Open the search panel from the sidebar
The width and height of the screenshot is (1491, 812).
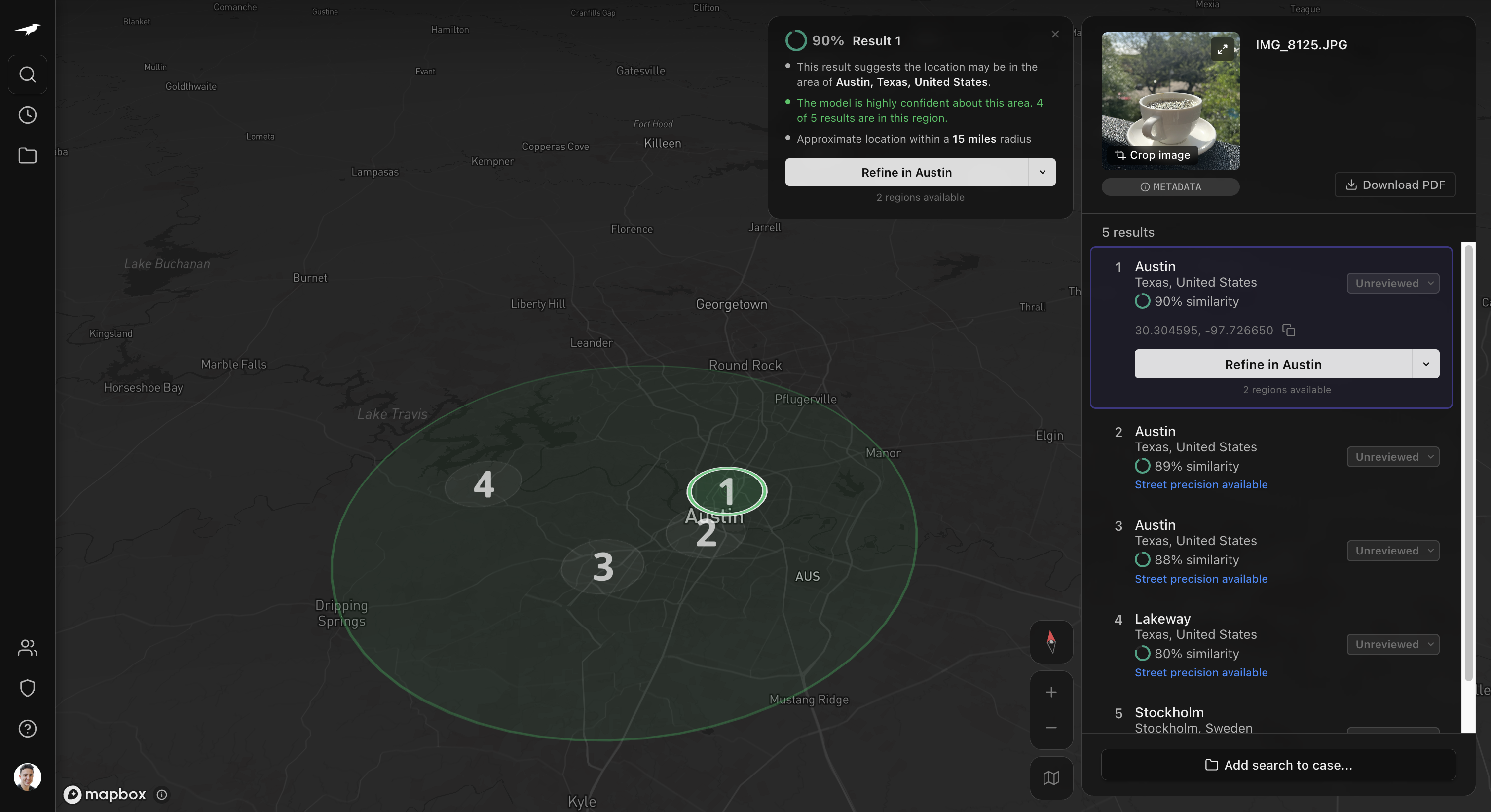27,74
